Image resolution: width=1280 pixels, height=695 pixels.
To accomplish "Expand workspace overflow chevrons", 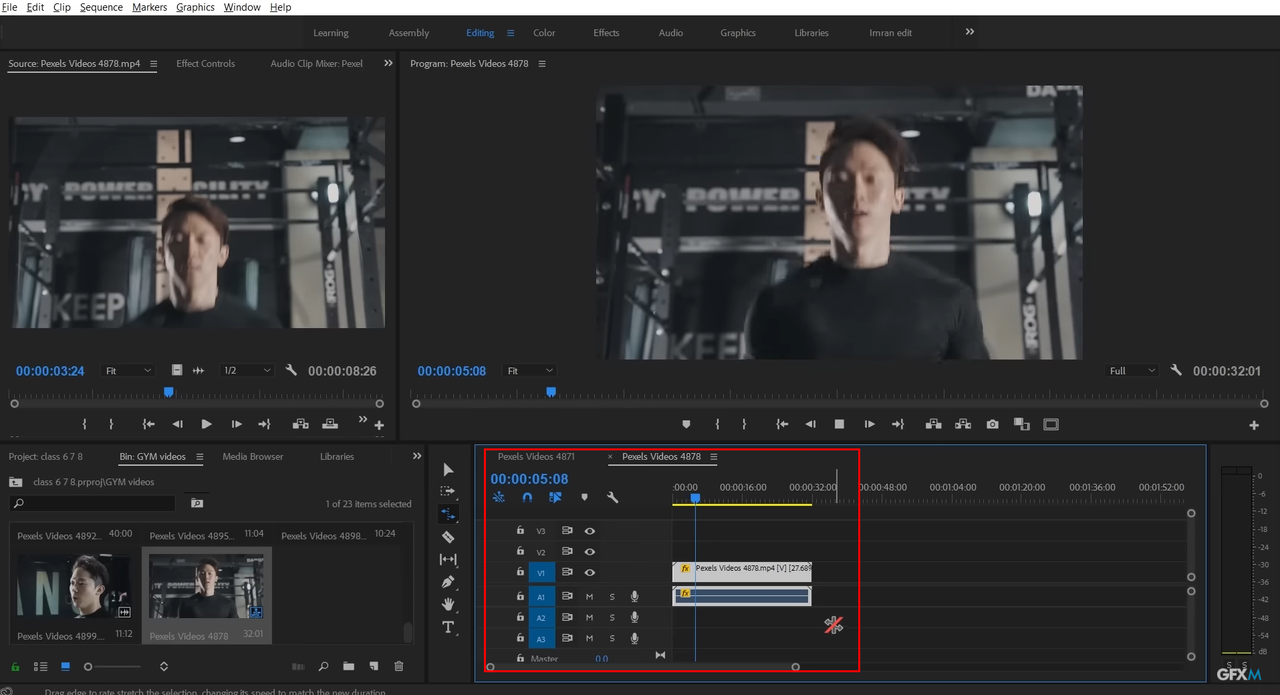I will 969,32.
